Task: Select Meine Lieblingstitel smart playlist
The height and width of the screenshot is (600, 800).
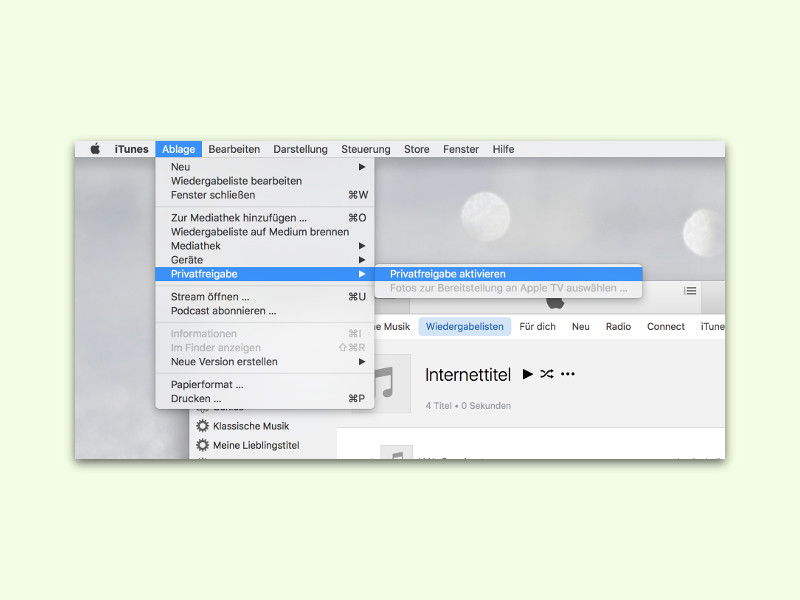Action: click(248, 445)
